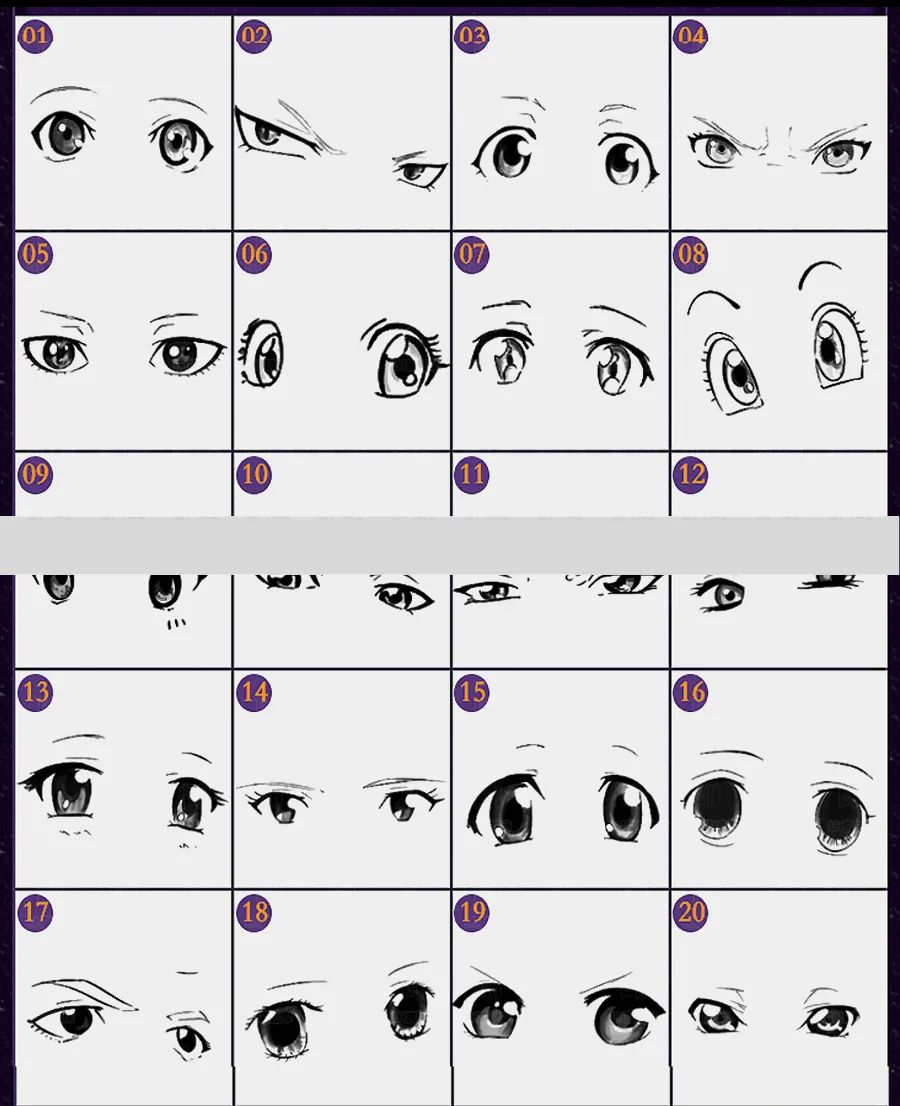Click the purple number badge 09
Screen dimensions: 900x1106
35,474
